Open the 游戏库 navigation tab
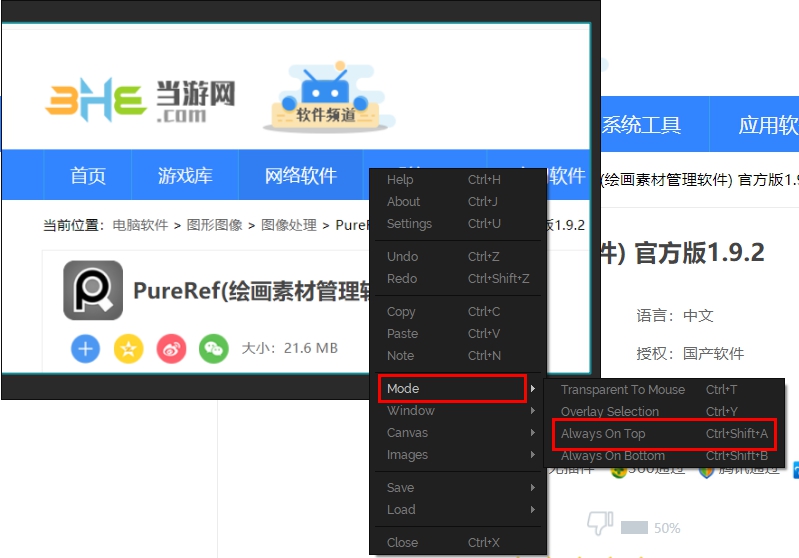The image size is (799, 558). (185, 175)
